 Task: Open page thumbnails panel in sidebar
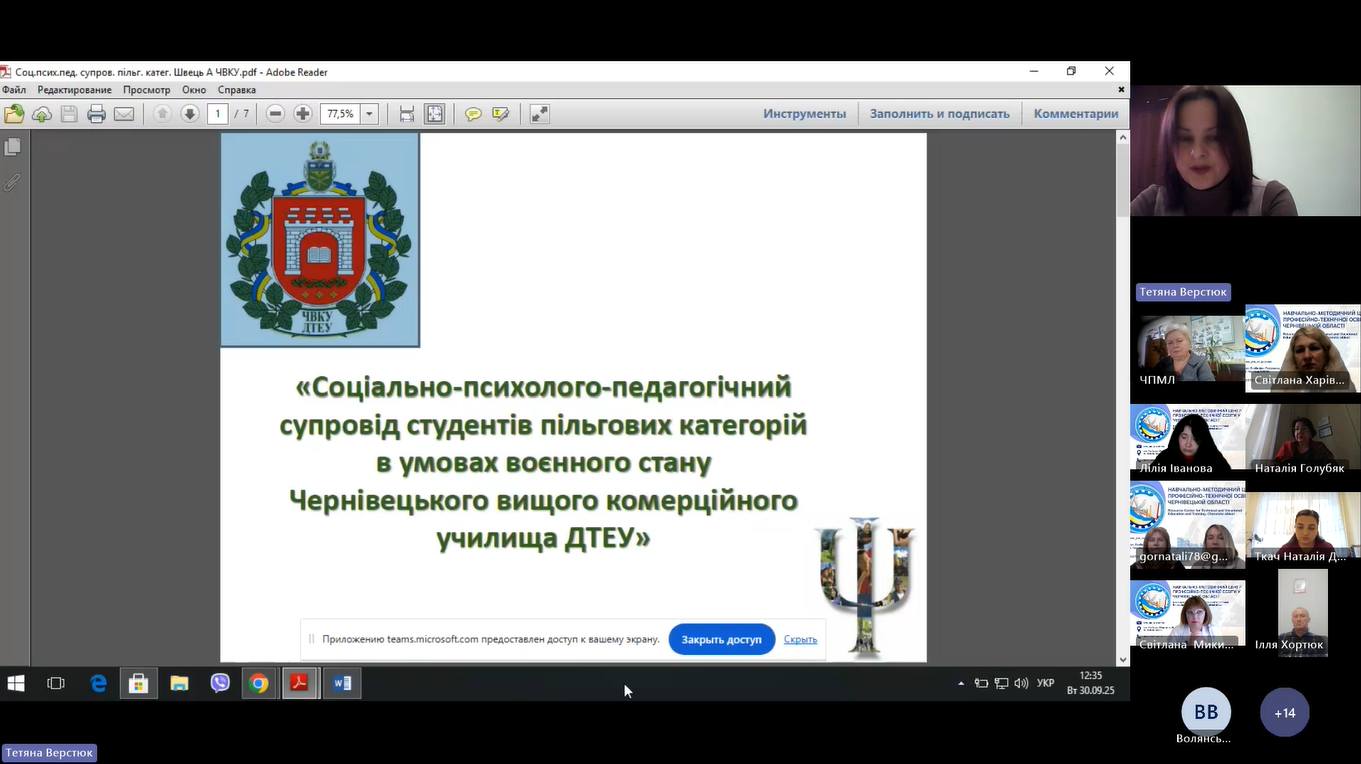click(x=13, y=147)
